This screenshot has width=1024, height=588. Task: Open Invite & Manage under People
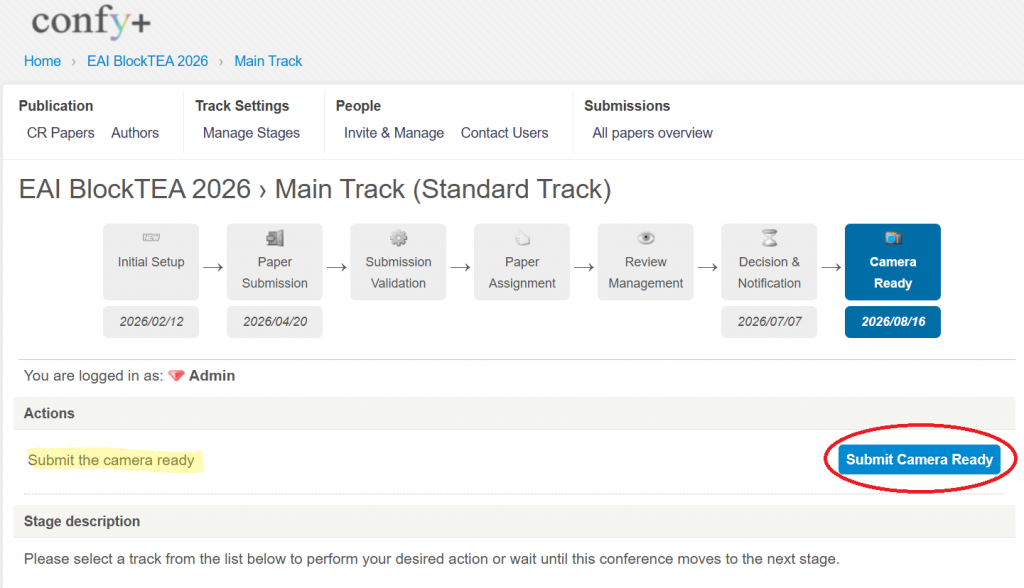(394, 133)
